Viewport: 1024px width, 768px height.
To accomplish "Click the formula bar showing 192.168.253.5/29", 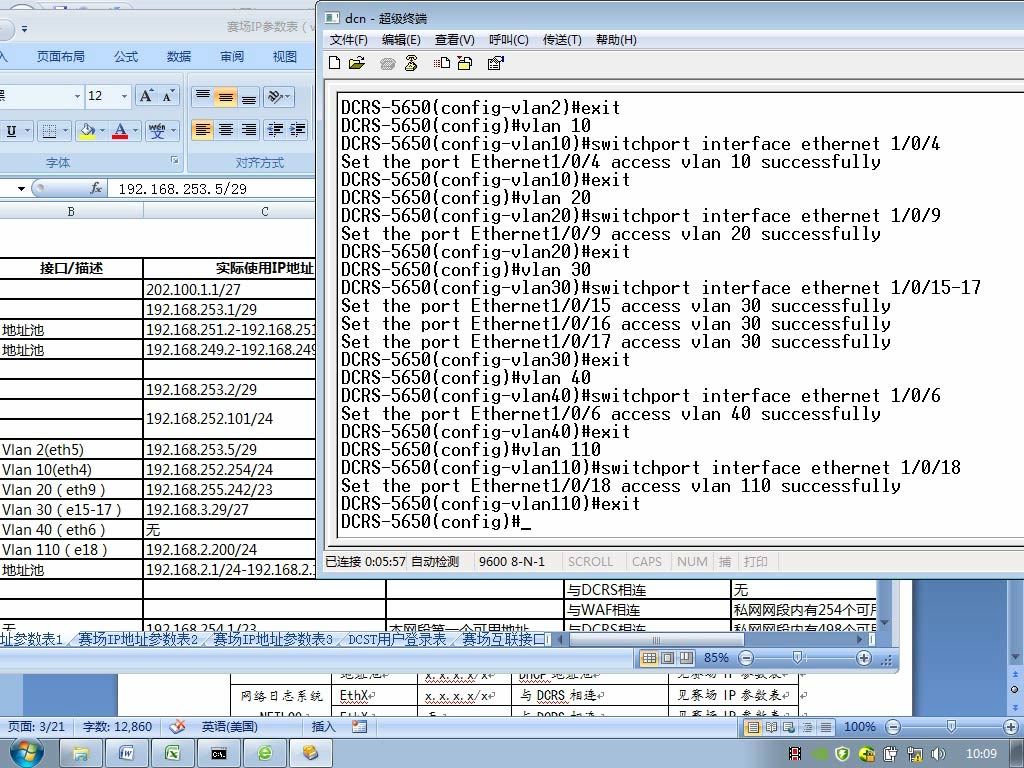I will pos(213,189).
